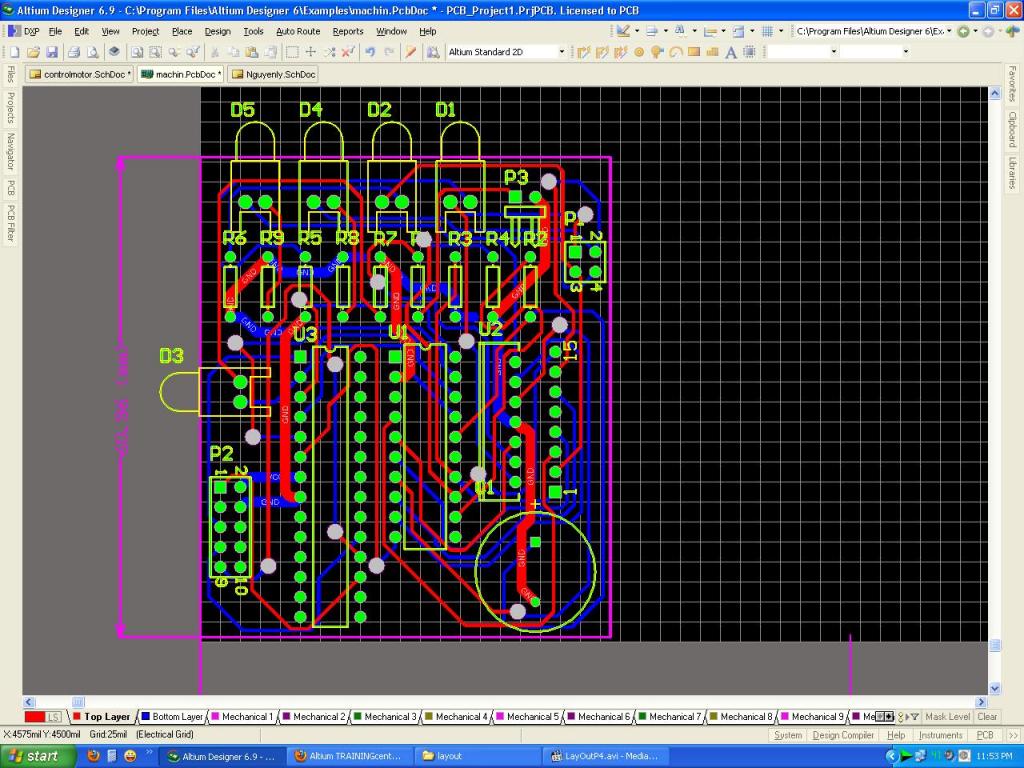Switch to the Bottom Layer tab

point(172,717)
